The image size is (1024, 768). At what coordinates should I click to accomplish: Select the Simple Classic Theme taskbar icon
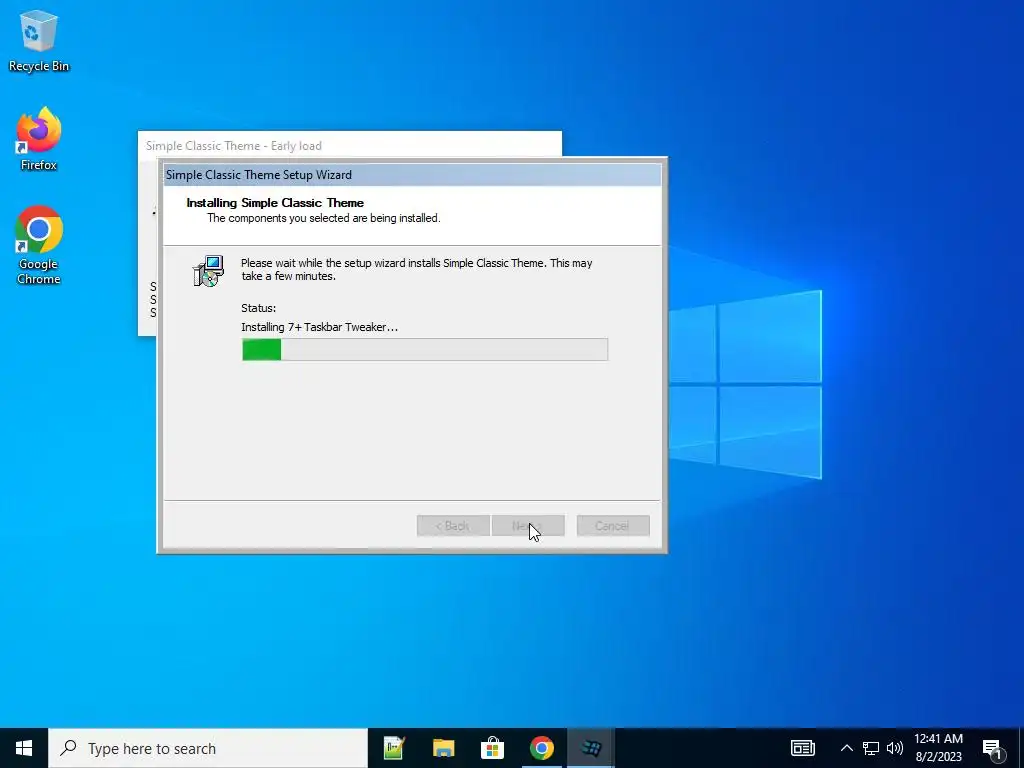[x=590, y=748]
